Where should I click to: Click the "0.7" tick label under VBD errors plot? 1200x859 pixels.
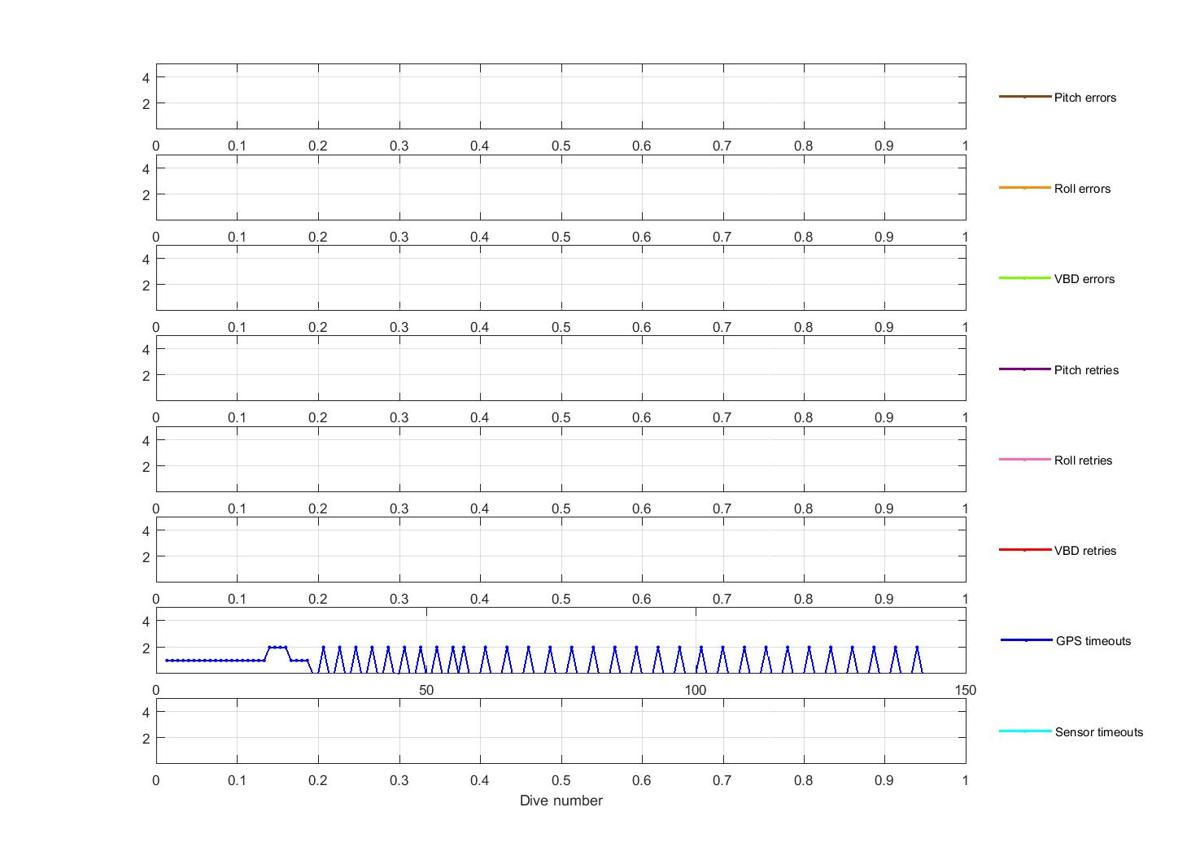click(x=723, y=327)
